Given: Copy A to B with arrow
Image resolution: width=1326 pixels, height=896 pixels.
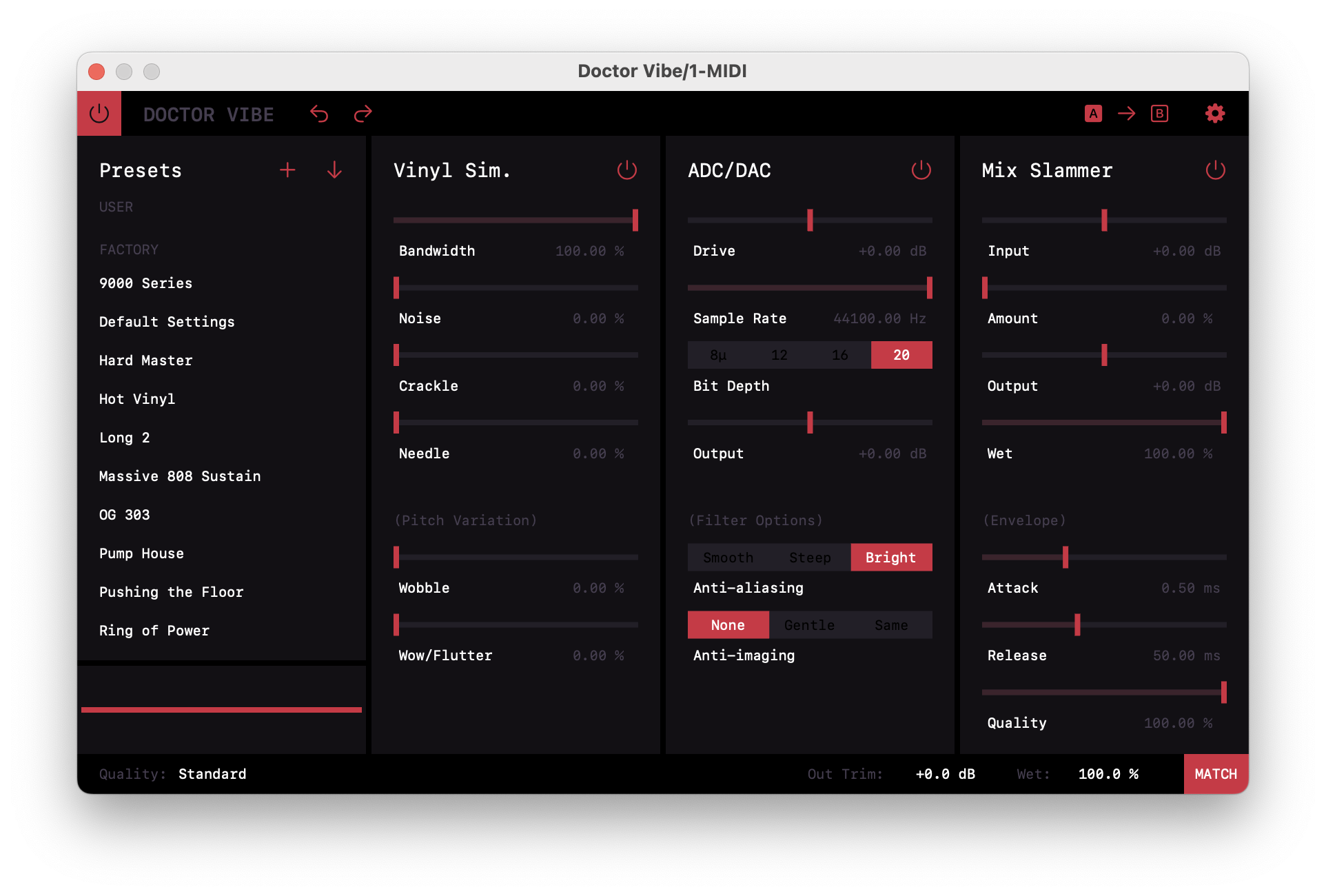Looking at the screenshot, I should [x=1126, y=114].
